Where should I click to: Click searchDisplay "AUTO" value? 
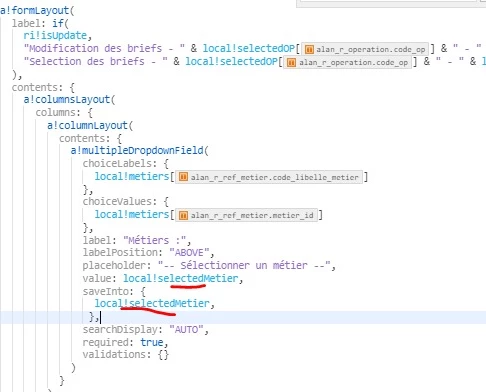pyautogui.click(x=187, y=330)
